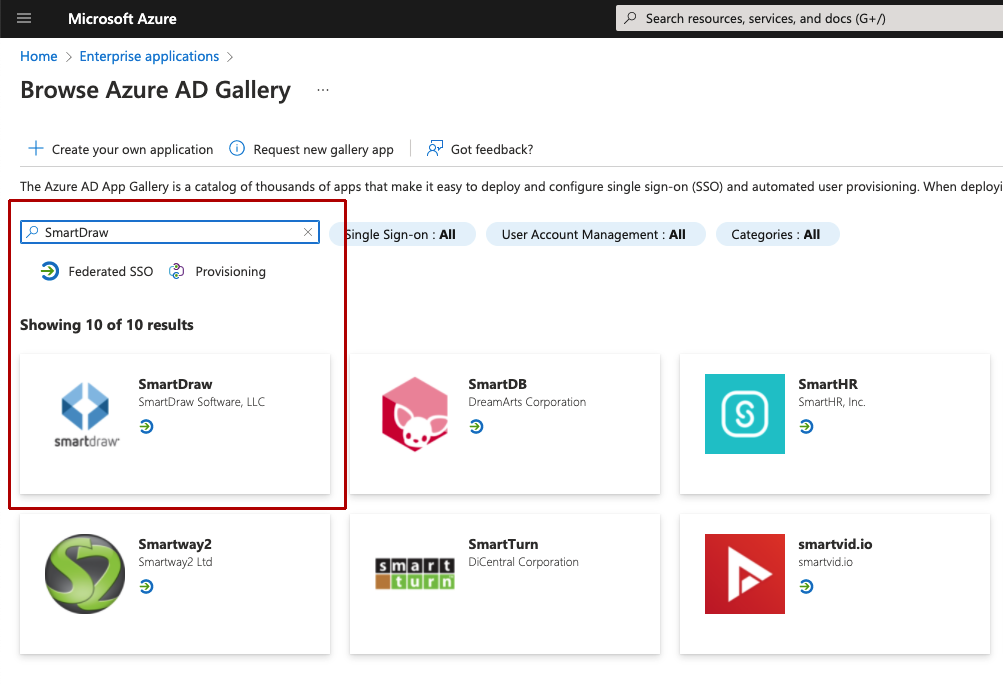The image size is (1003, 688).
Task: Click the red smartvid.io logo icon
Action: 744,574
